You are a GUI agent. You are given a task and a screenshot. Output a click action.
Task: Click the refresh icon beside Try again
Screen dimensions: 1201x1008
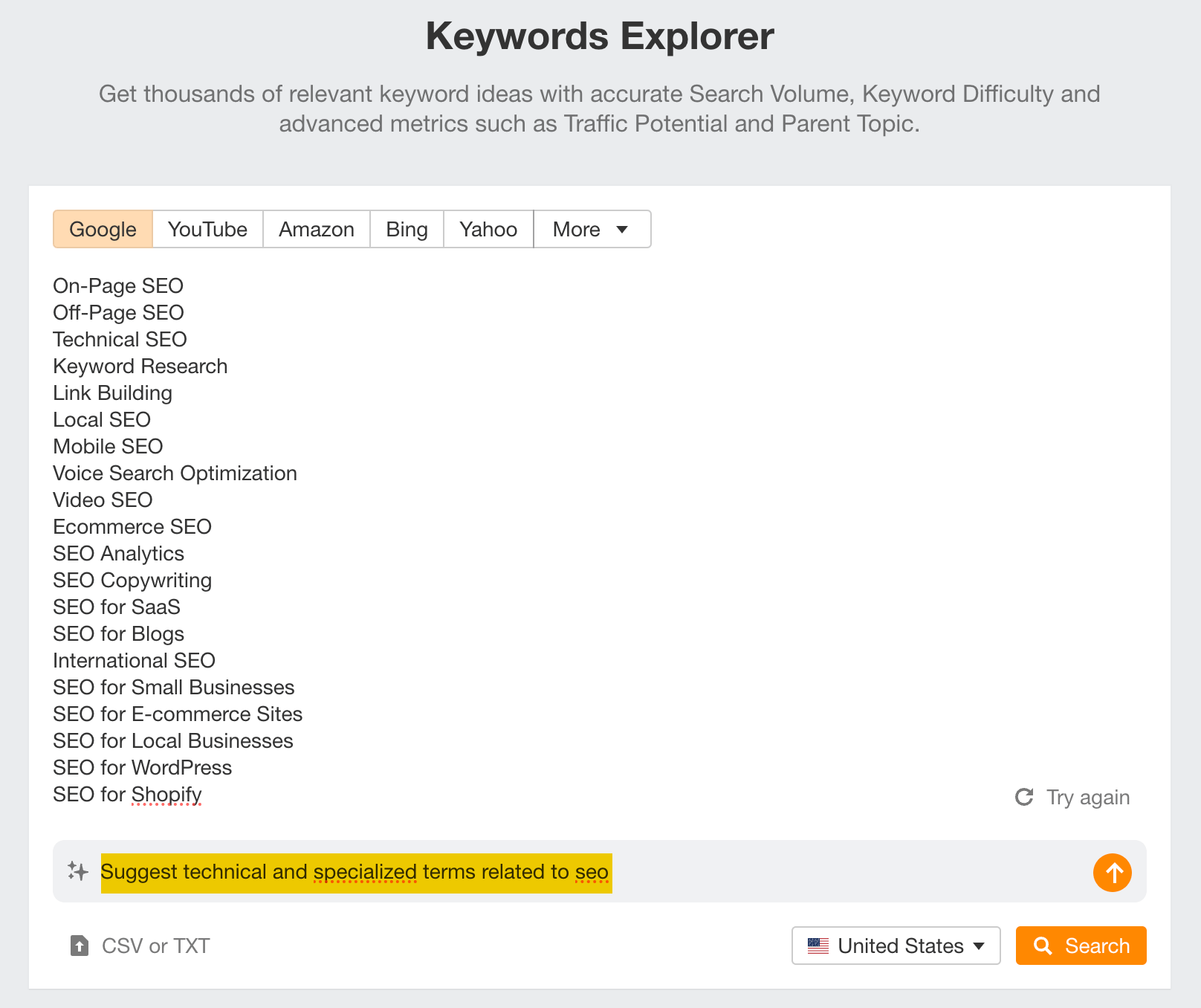[x=1026, y=797]
